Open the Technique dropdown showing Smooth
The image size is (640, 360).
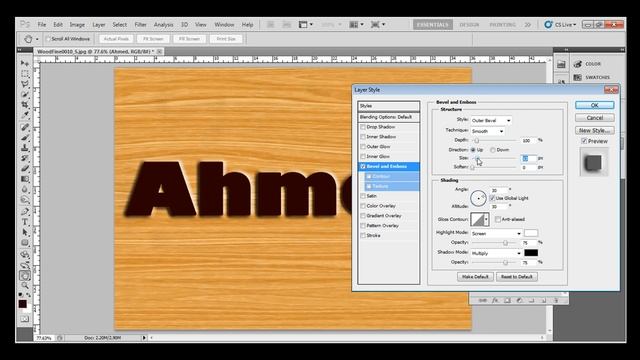487,131
